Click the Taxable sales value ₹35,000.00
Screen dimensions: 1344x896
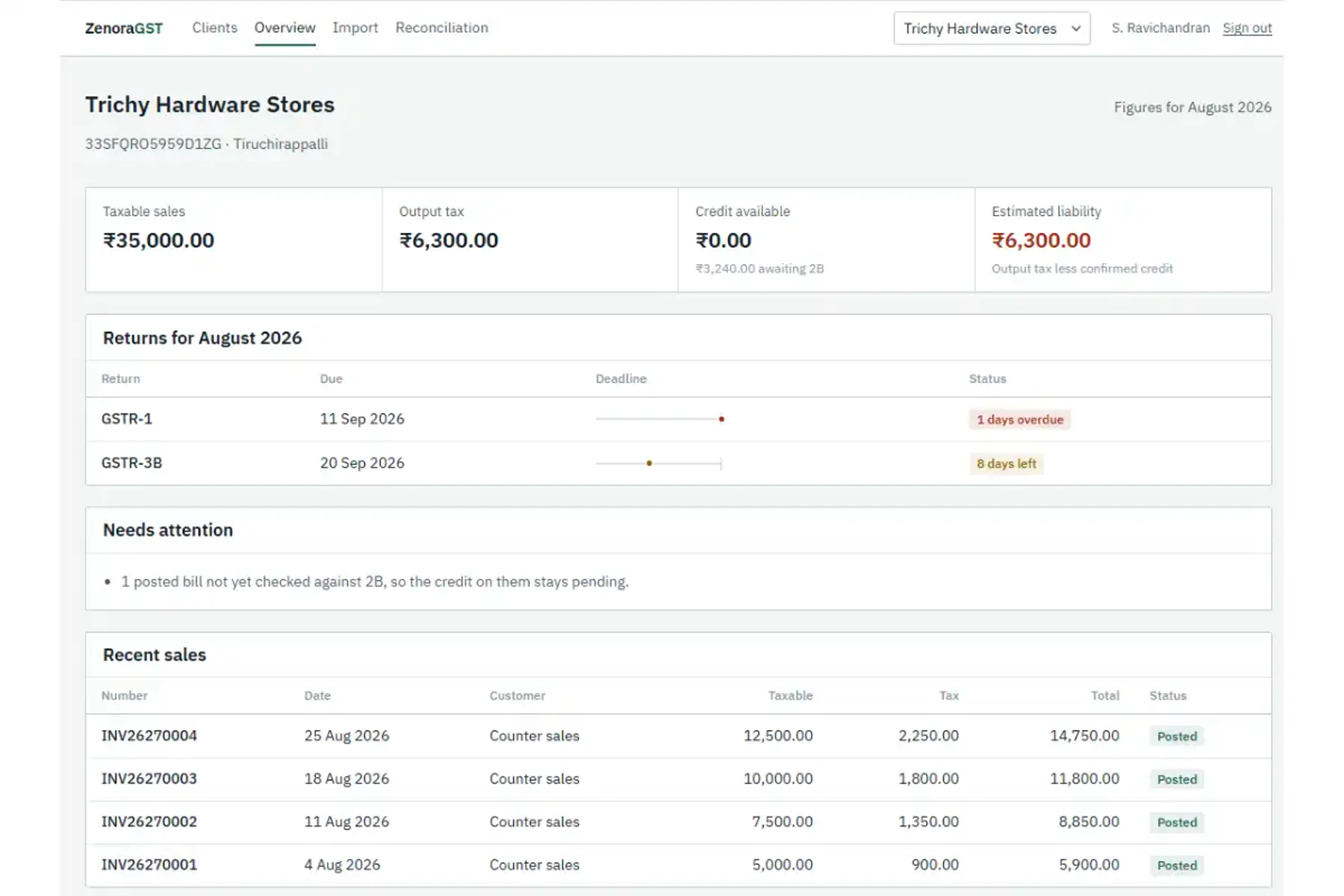(158, 240)
